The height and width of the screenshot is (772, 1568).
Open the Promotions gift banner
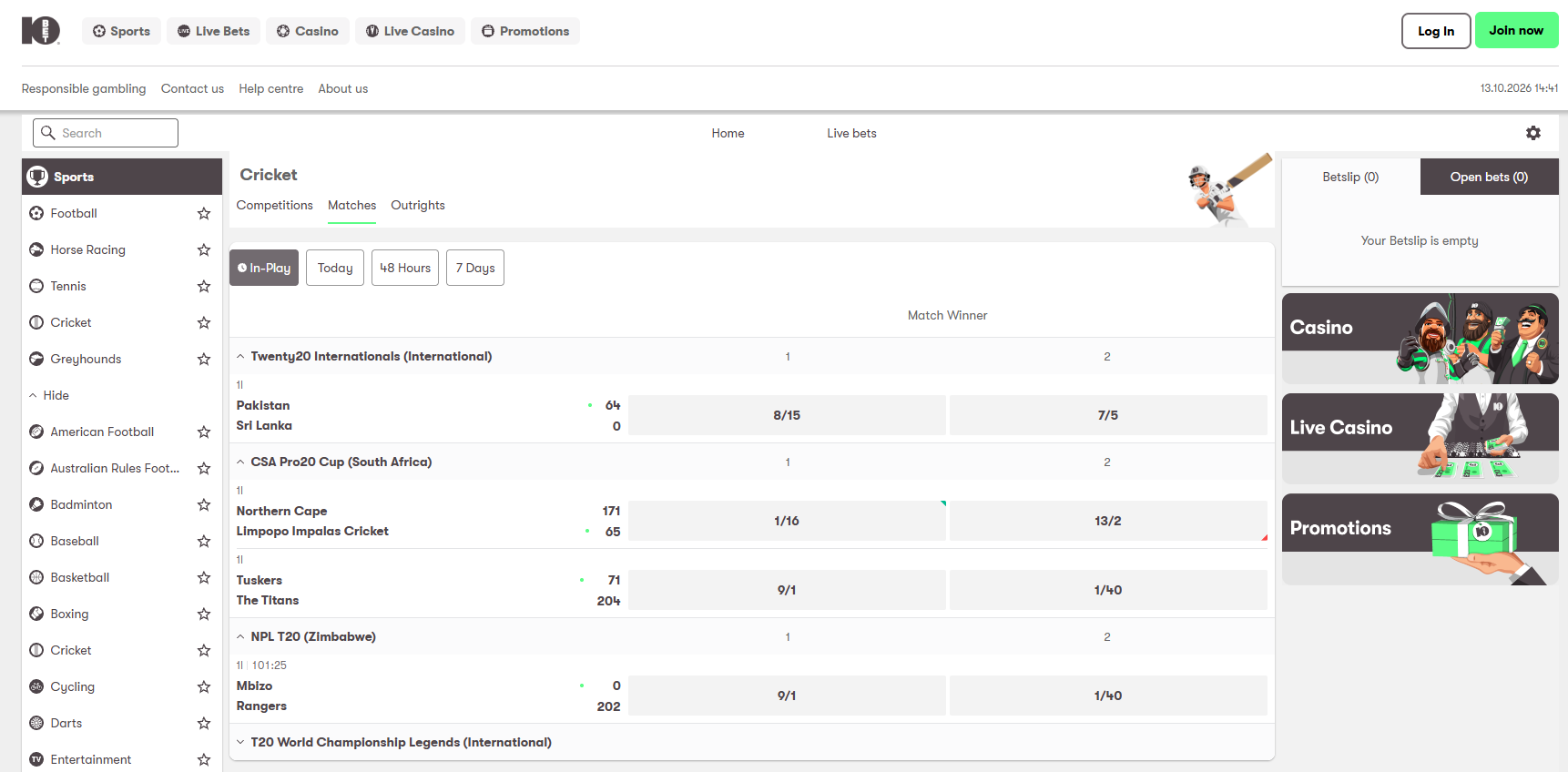coord(1420,539)
